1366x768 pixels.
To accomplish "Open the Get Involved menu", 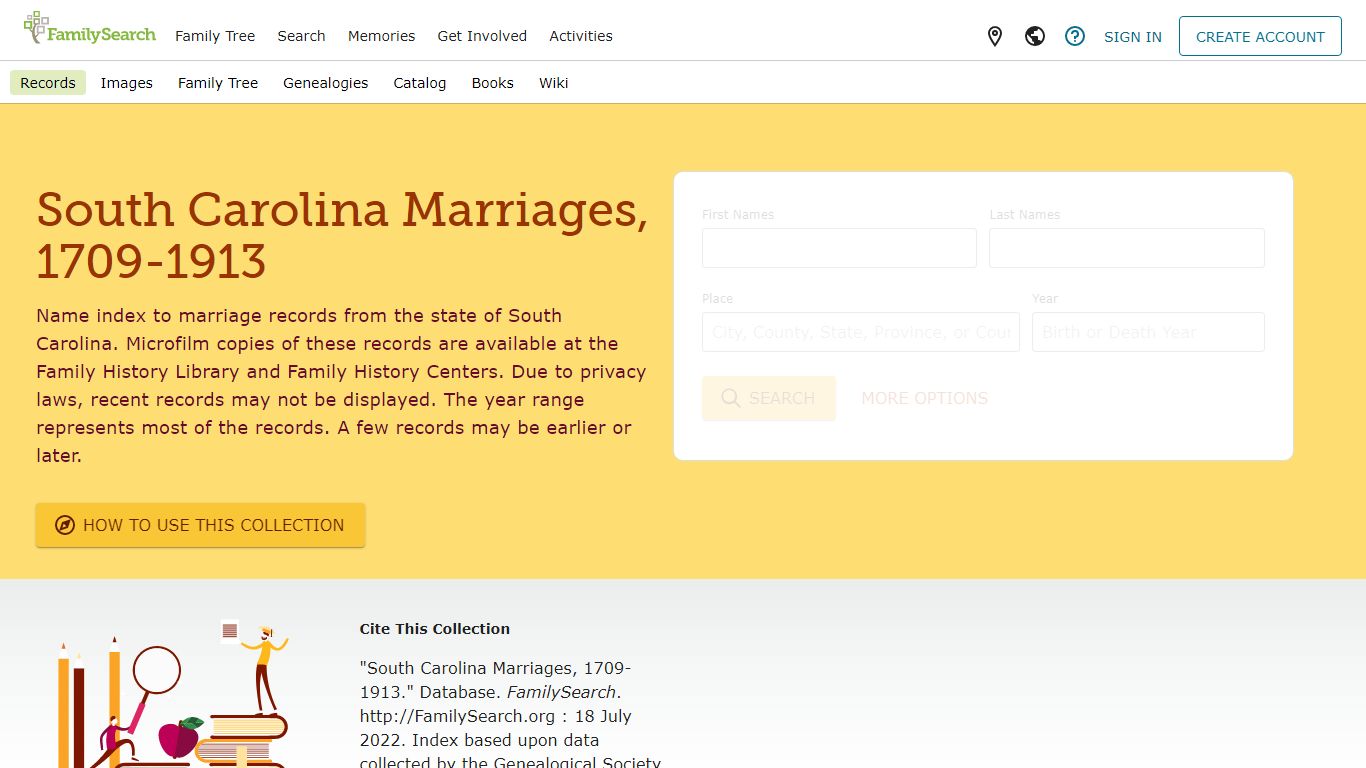I will coord(482,36).
